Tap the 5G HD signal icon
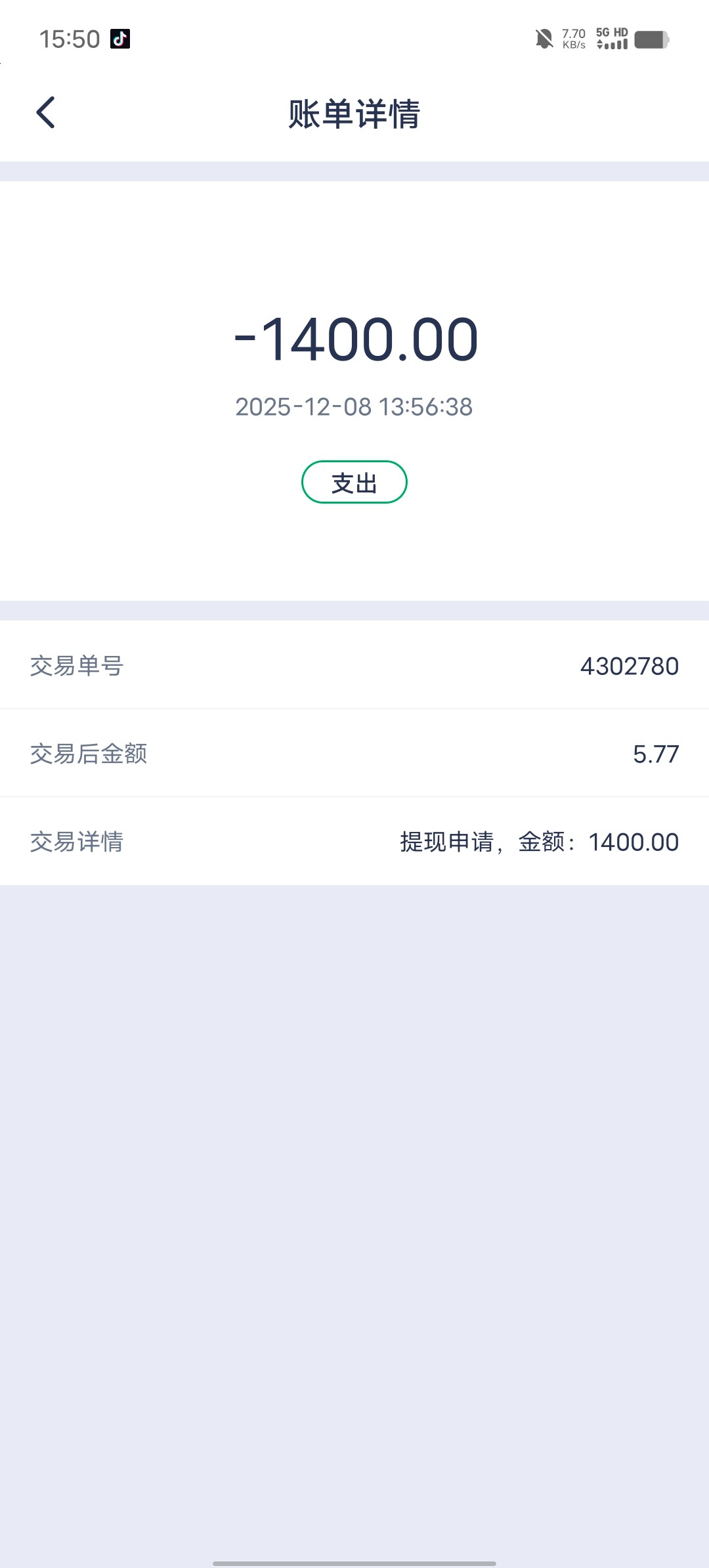This screenshot has height=1568, width=709. [612, 39]
